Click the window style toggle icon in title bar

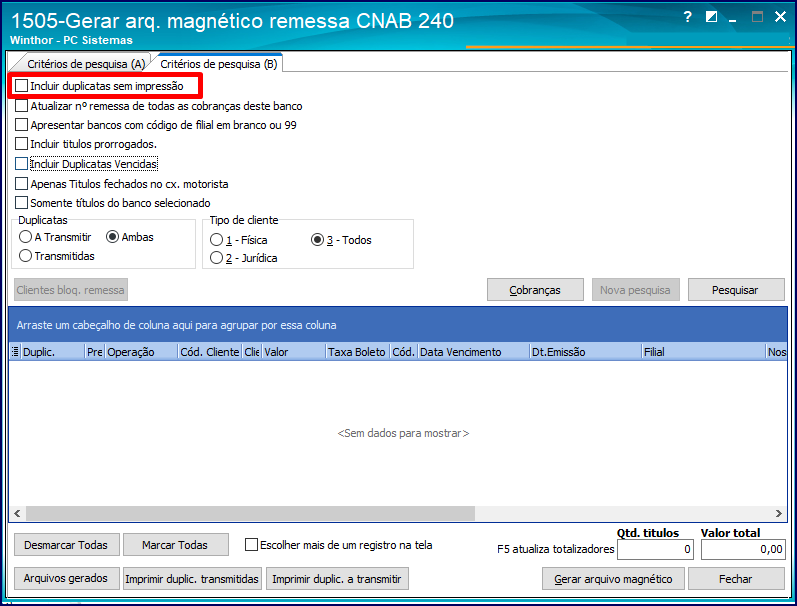tap(711, 17)
